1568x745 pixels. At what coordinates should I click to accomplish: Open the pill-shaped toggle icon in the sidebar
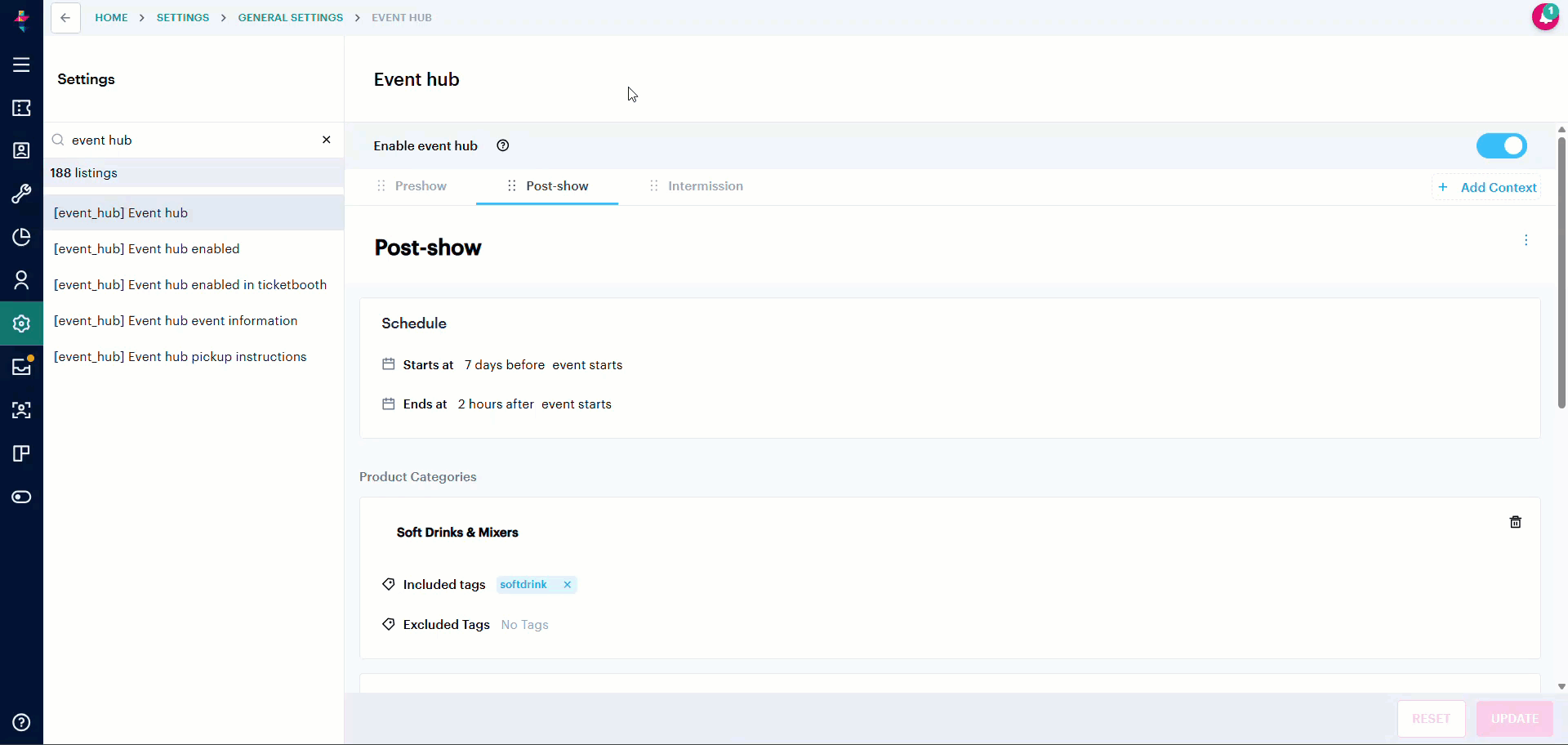click(x=21, y=497)
